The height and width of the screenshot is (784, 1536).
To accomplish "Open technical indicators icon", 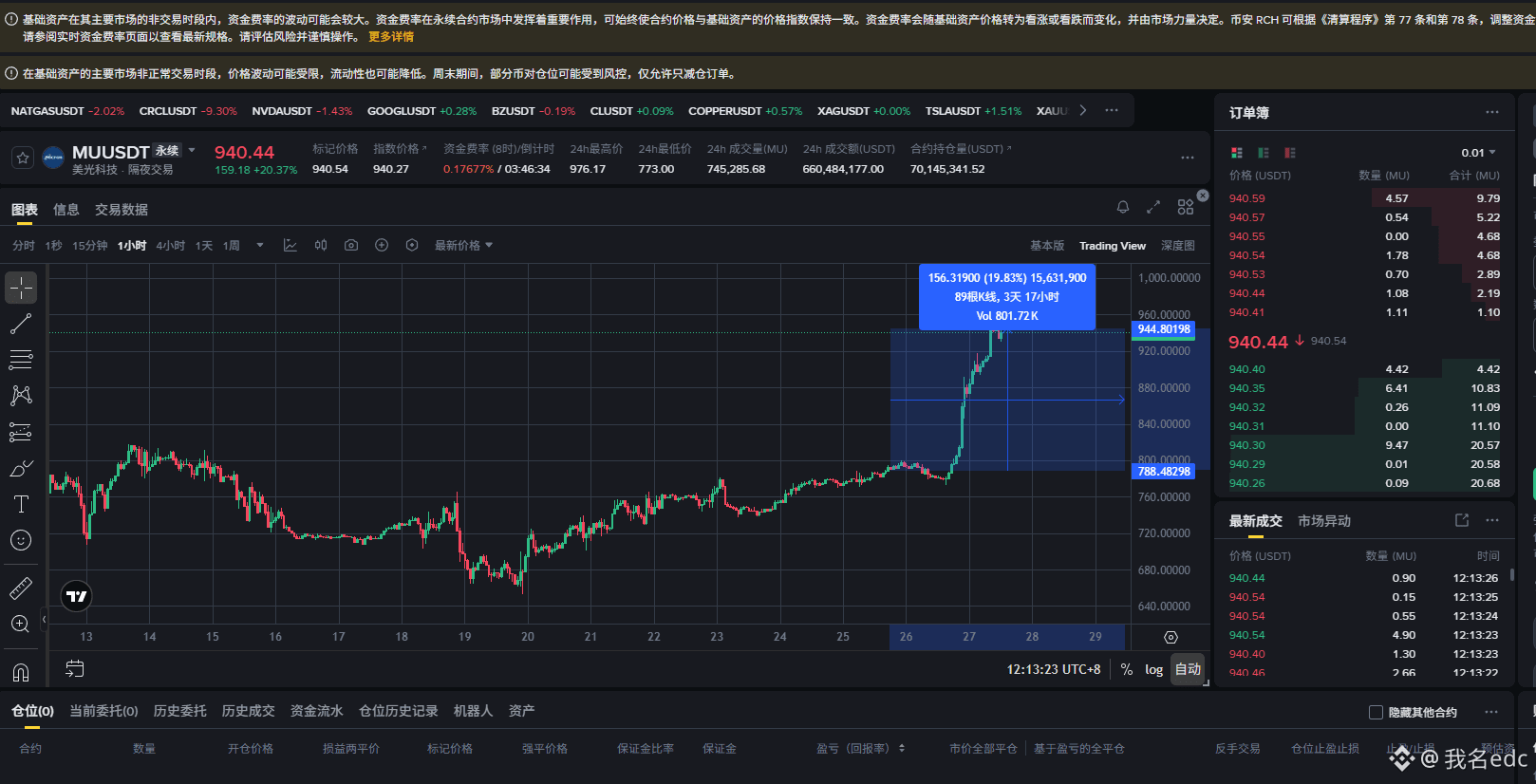I will click(290, 245).
